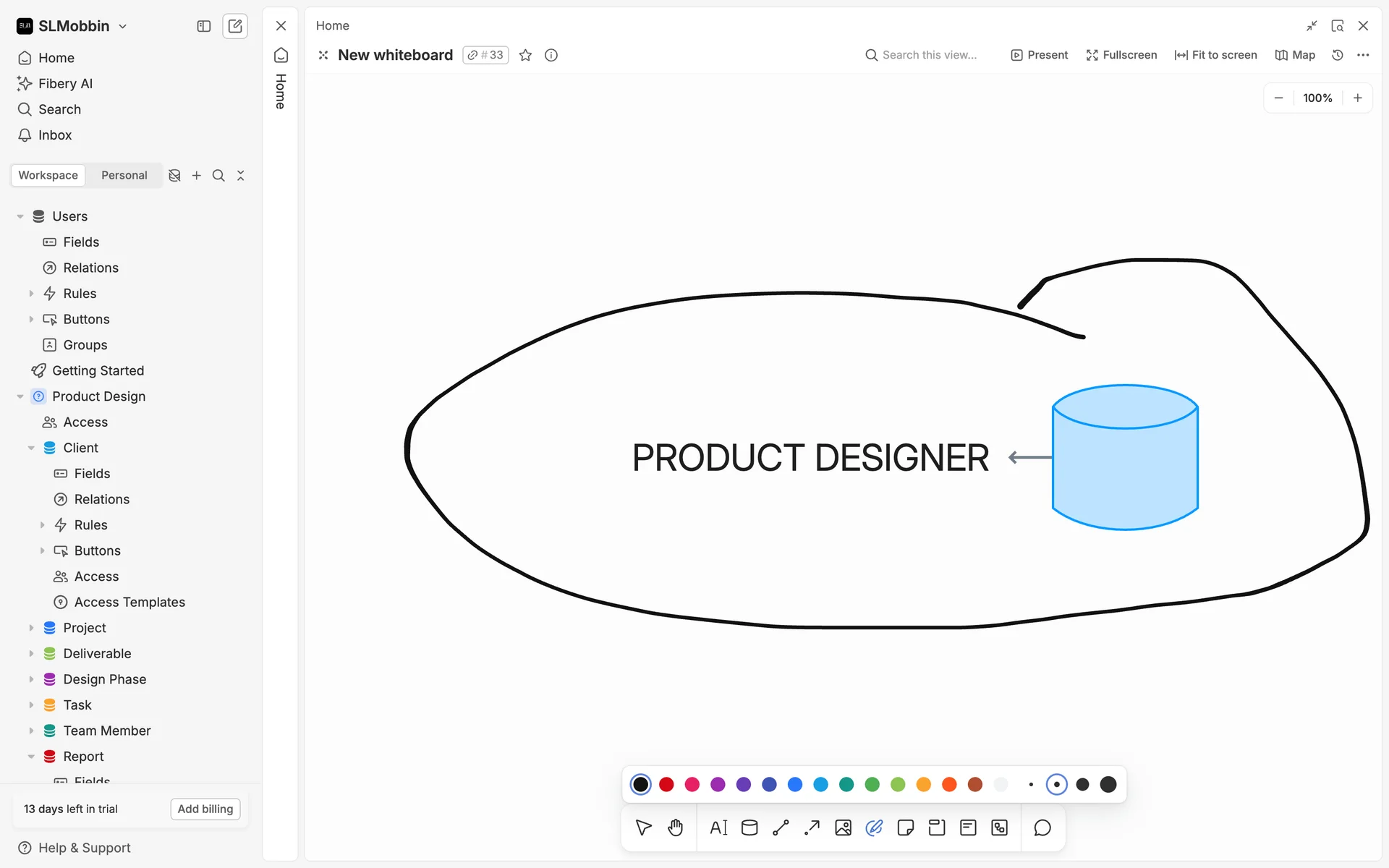Open the SLMobbin workspace dropdown
The image size is (1389, 868).
[x=72, y=26]
